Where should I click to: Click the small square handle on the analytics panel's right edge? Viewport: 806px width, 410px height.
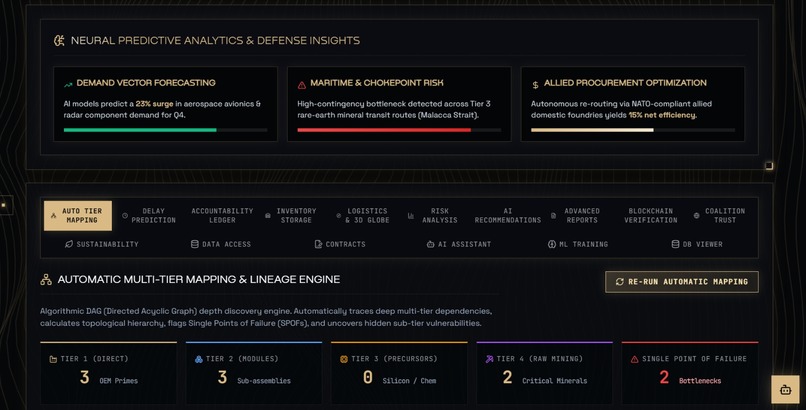pos(769,165)
